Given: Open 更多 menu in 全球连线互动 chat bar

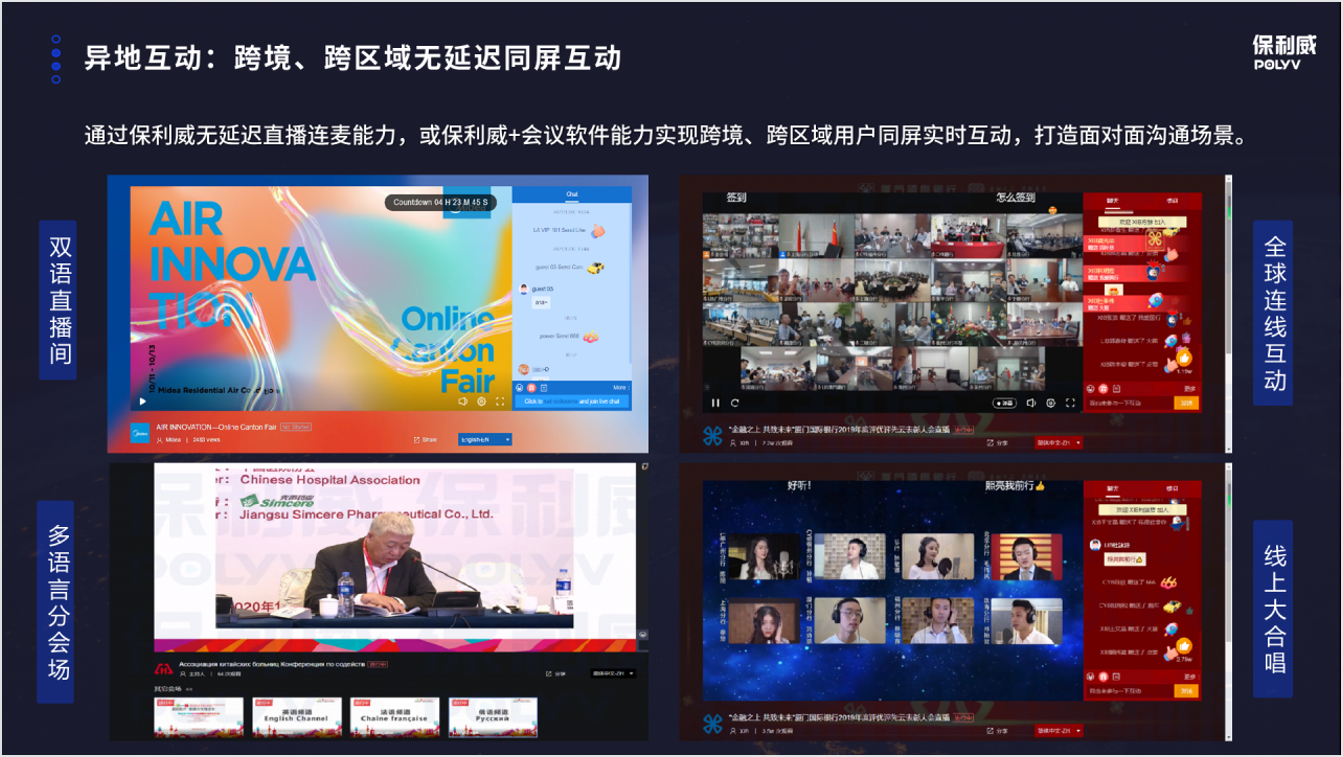Looking at the screenshot, I should click(x=1189, y=388).
